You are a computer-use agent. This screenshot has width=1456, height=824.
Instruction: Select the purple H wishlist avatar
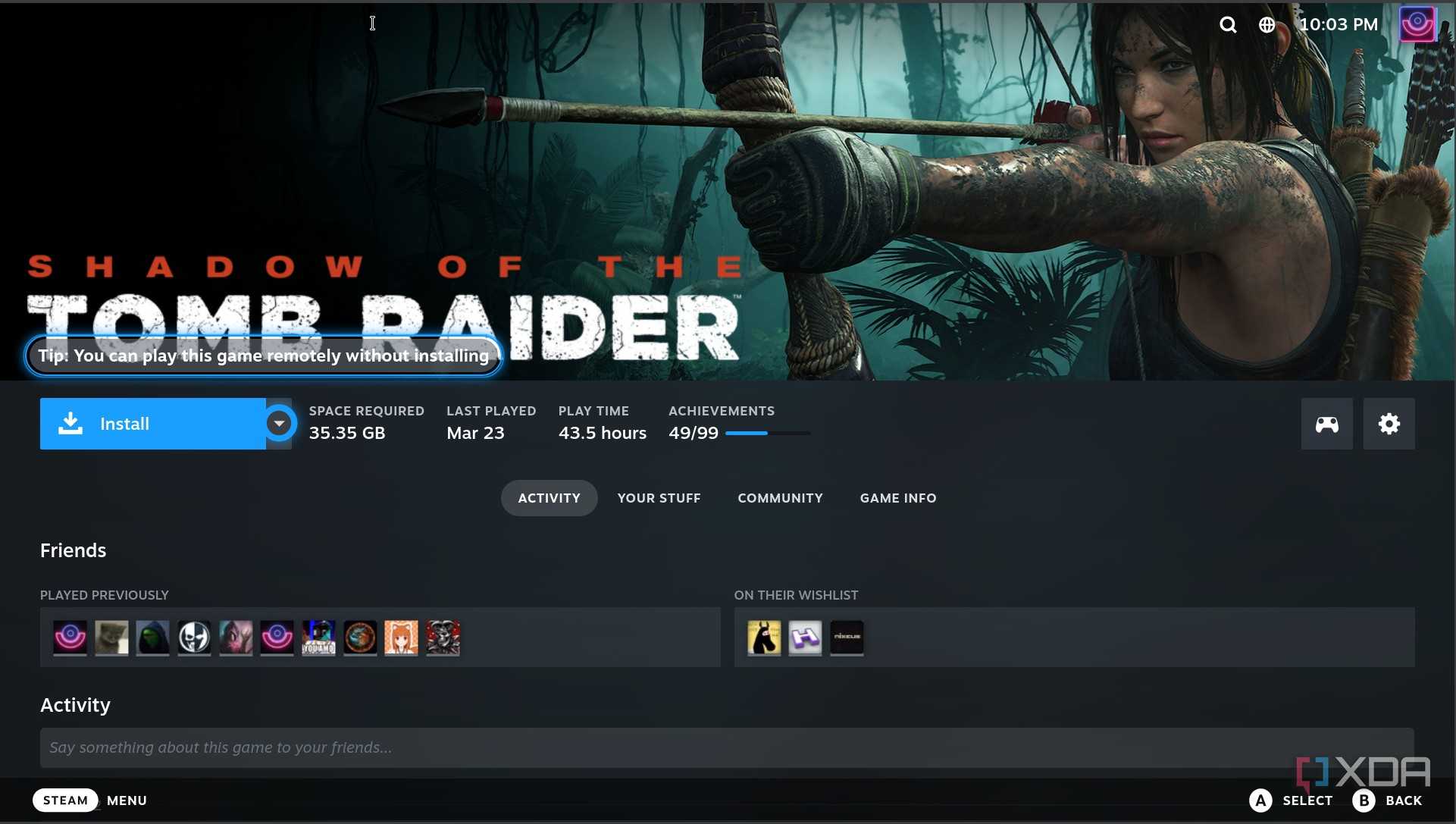pos(805,638)
